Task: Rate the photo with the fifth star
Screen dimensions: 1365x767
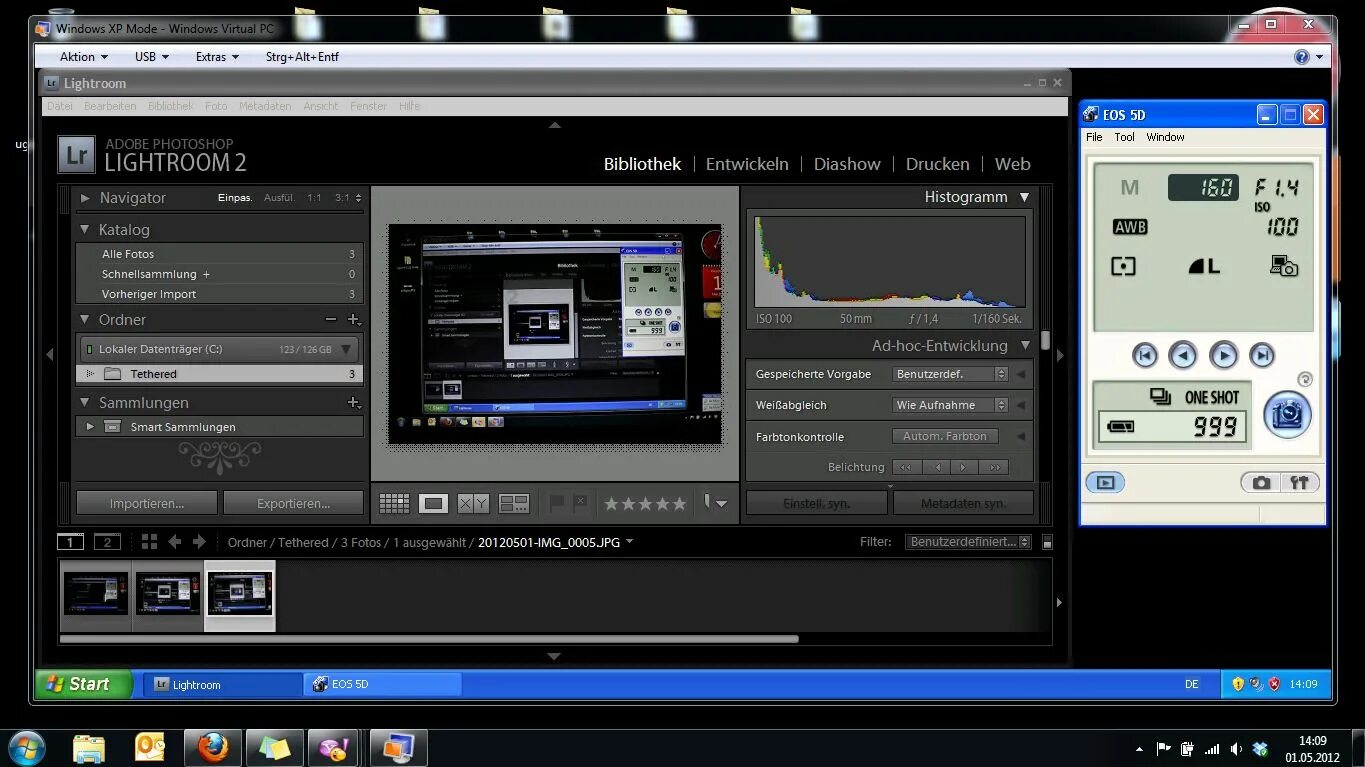Action: click(679, 504)
